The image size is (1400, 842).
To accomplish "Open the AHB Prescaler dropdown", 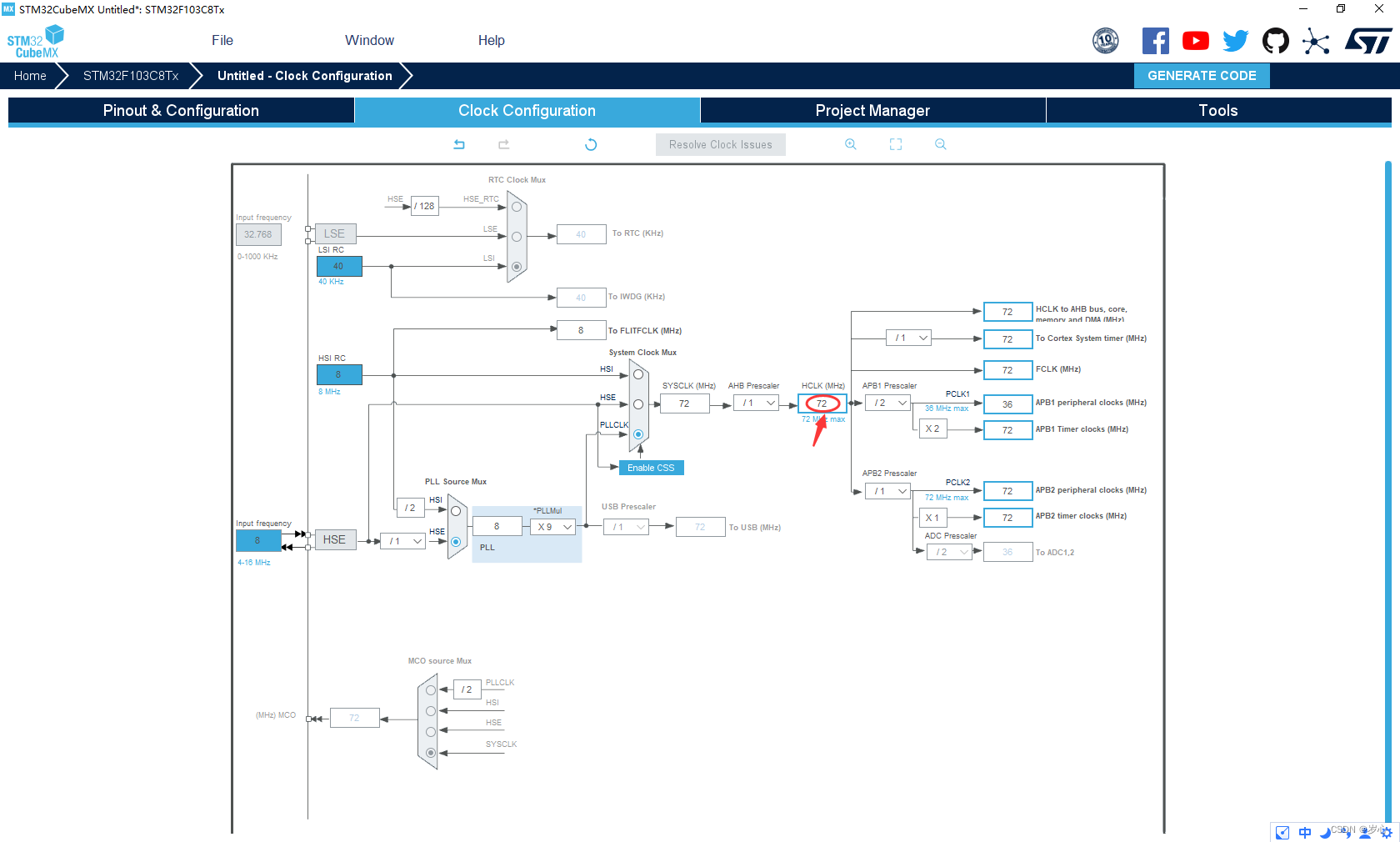I will coord(756,403).
